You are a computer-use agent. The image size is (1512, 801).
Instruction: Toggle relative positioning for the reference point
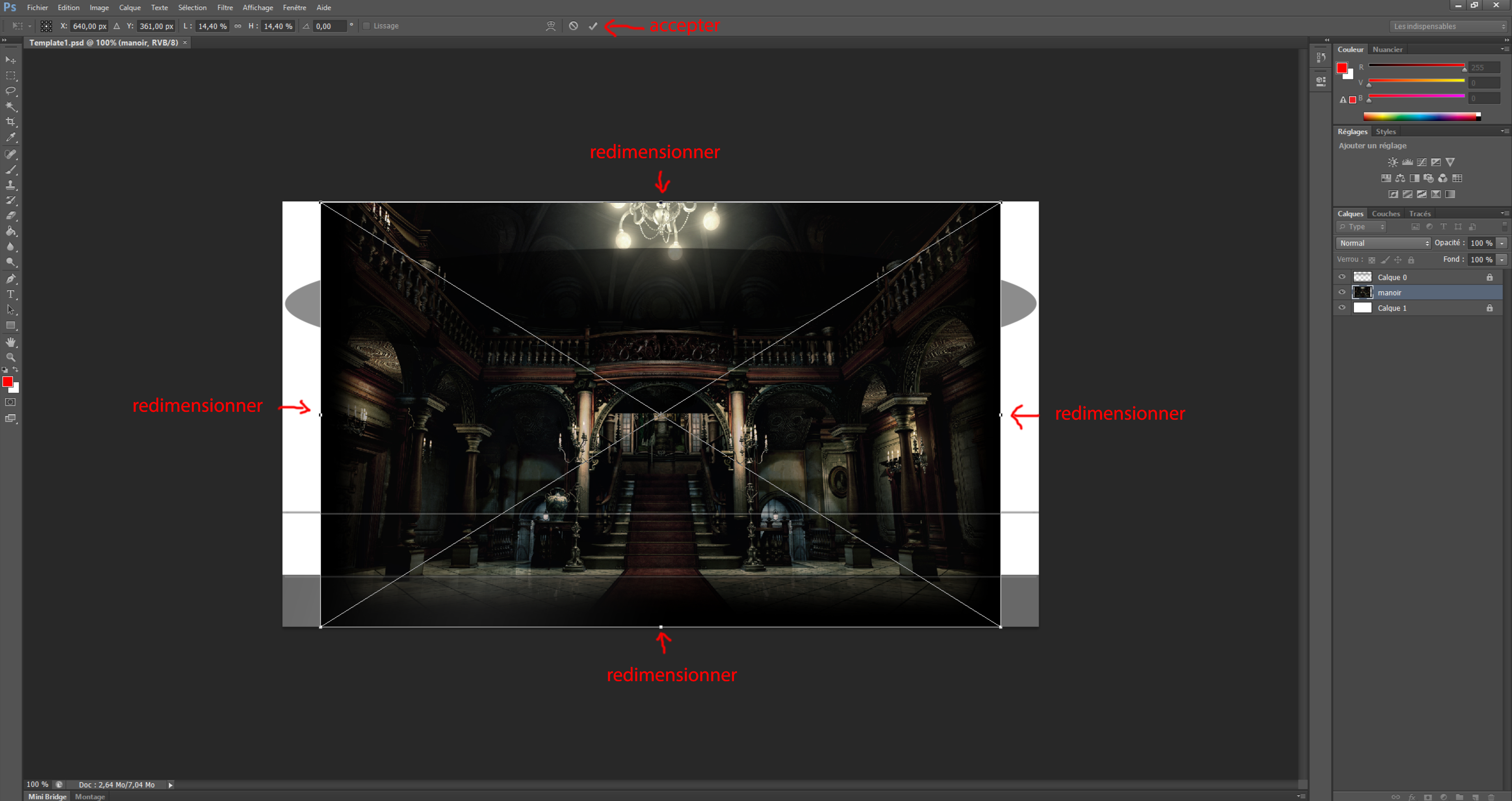pyautogui.click(x=117, y=26)
